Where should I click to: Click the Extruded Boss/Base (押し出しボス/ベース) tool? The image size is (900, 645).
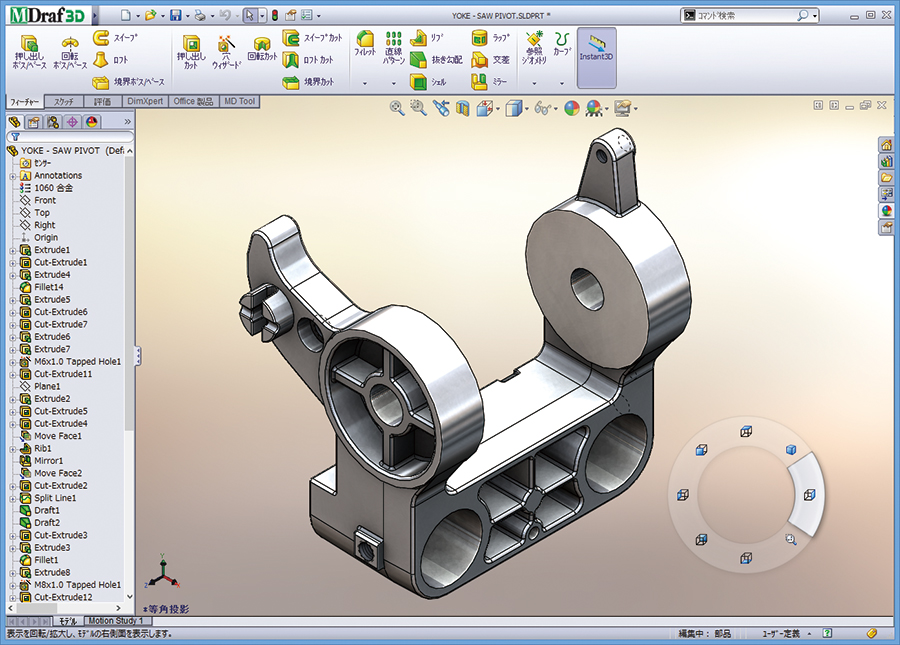[30, 52]
